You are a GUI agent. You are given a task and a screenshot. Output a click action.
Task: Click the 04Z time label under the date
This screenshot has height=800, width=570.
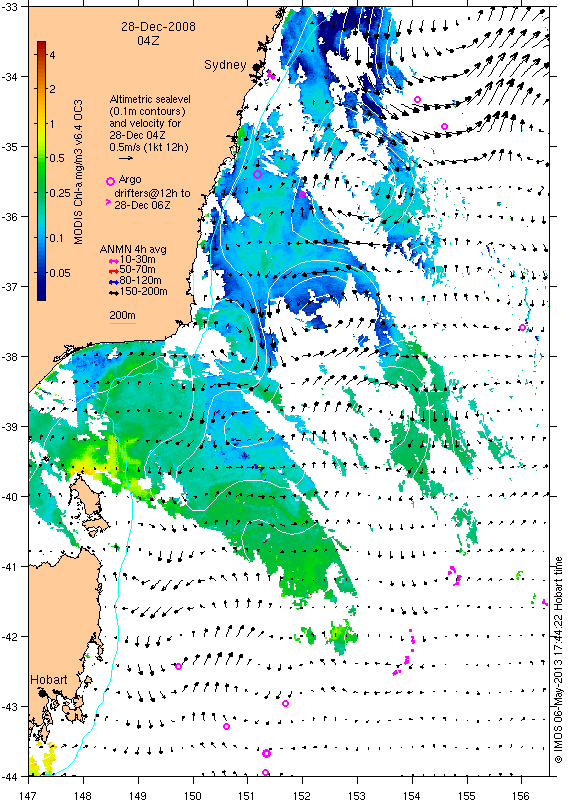tap(148, 40)
